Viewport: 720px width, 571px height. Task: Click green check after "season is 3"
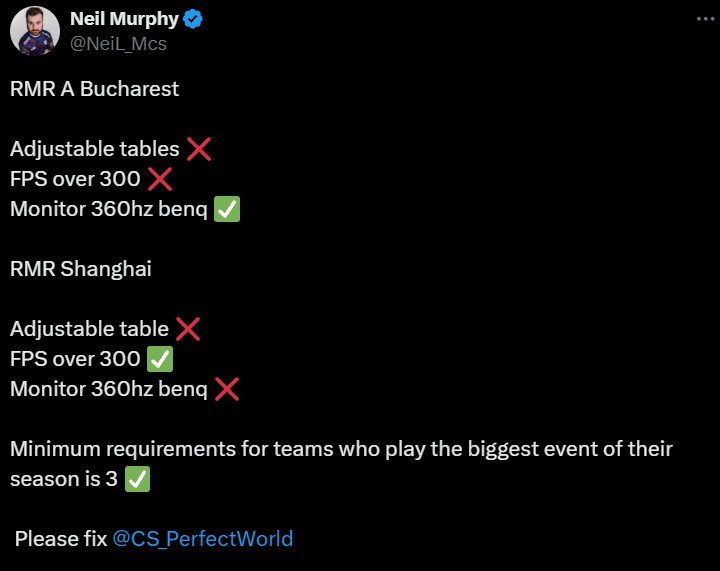coord(138,479)
